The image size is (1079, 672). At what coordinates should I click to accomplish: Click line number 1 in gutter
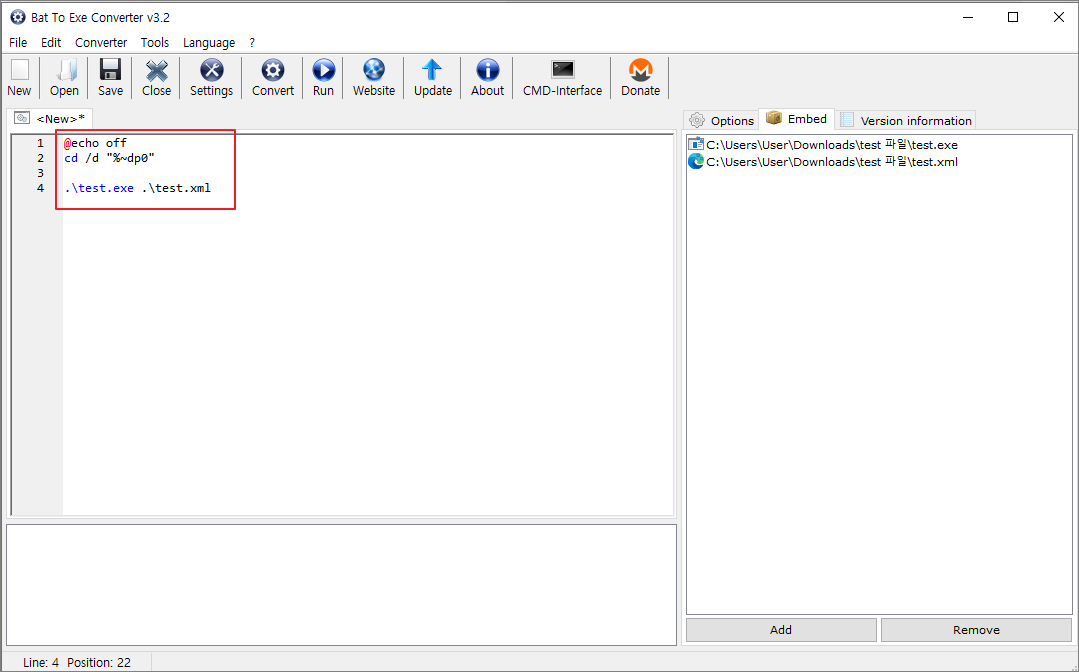(x=41, y=143)
